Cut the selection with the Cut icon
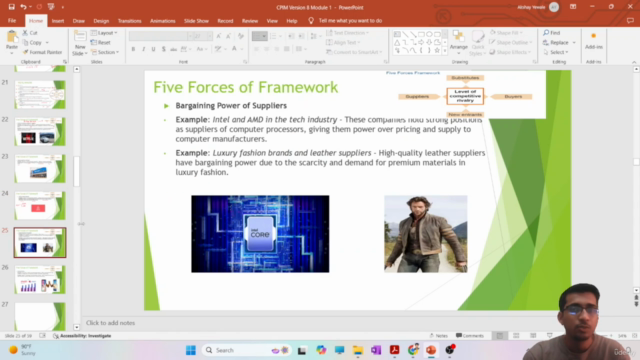Screen dimensions: 640x360 click(30, 33)
